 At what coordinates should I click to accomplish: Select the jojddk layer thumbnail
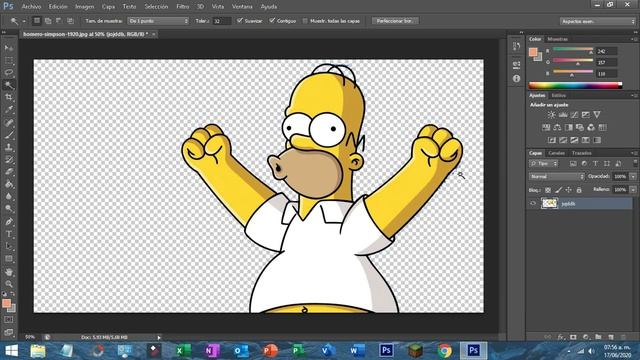549,203
